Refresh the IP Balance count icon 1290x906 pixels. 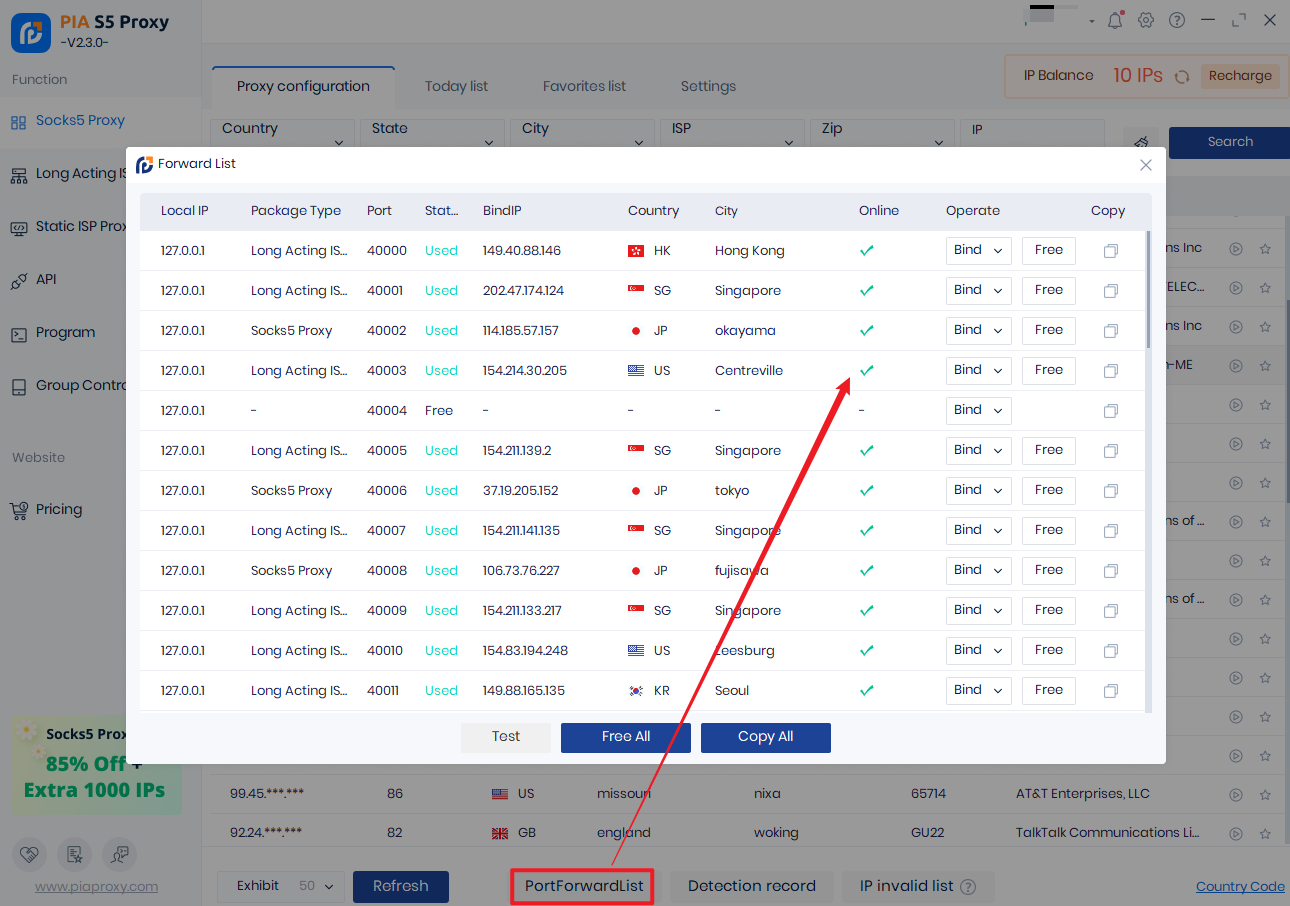pyautogui.click(x=1182, y=76)
